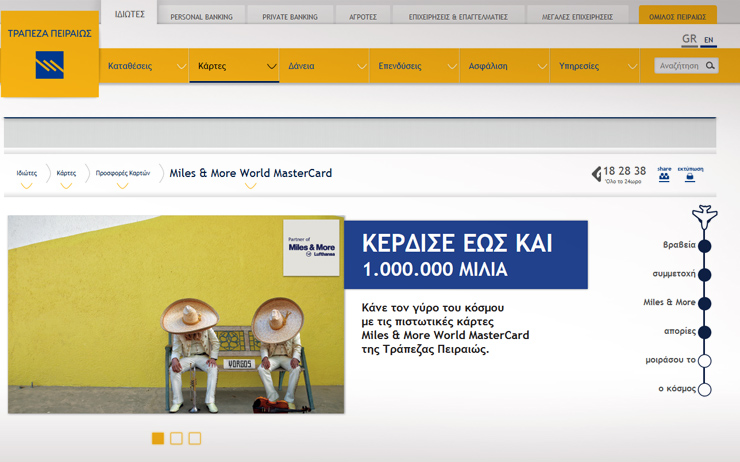This screenshot has width=740, height=462.
Task: Click the βραβεία timeline label
Action: [x=679, y=245]
